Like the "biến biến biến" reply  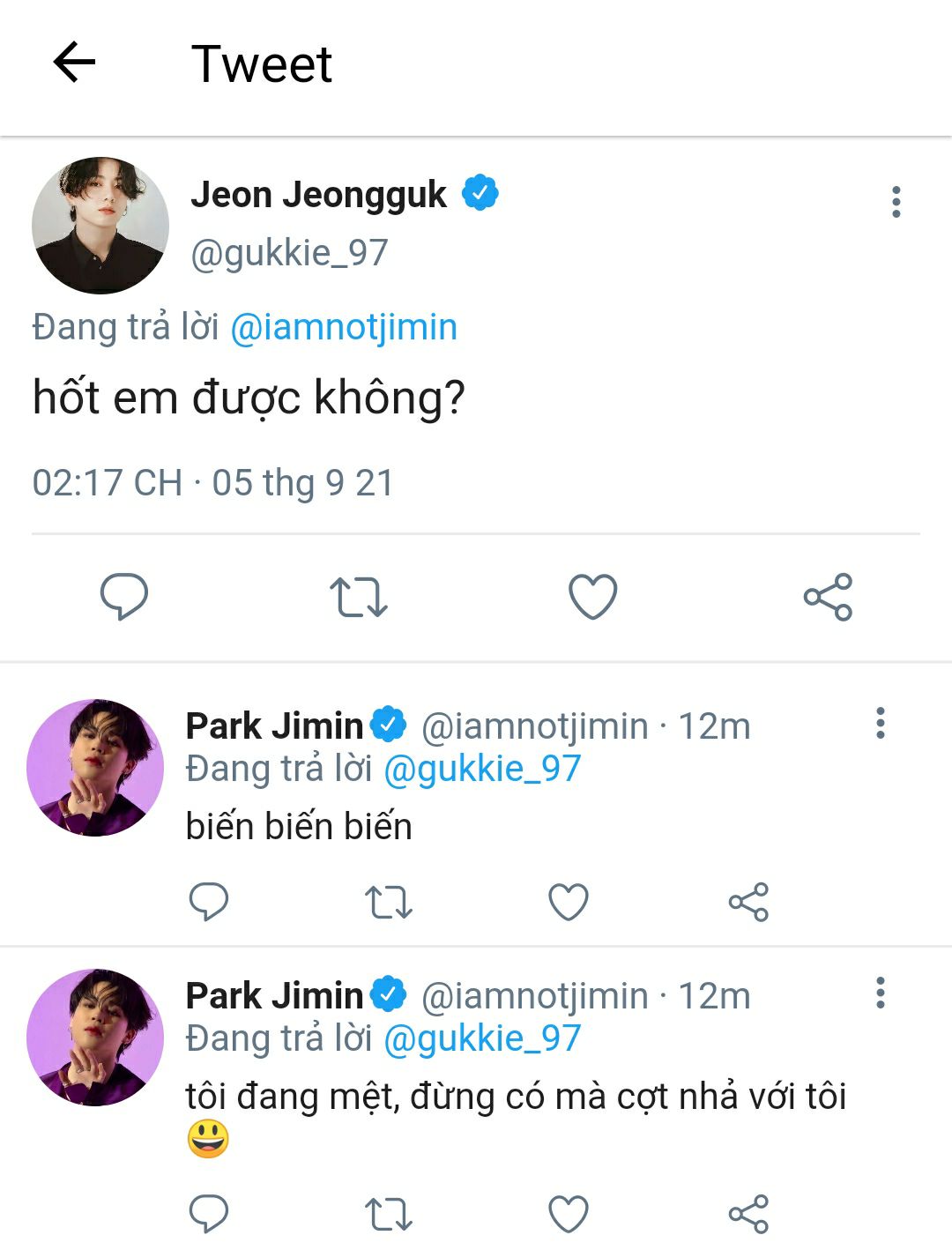[x=569, y=902]
